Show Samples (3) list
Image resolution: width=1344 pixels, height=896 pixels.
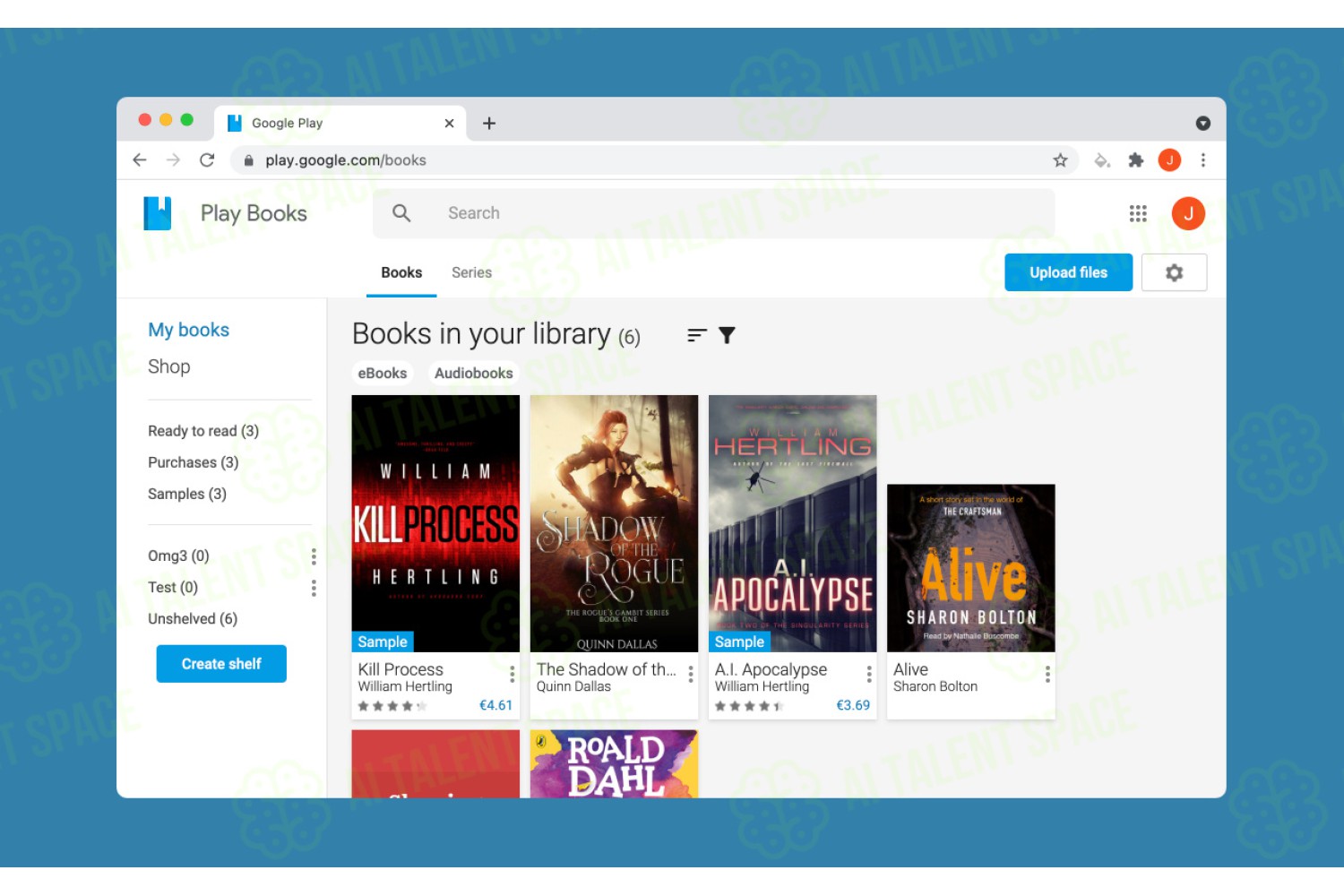(187, 494)
